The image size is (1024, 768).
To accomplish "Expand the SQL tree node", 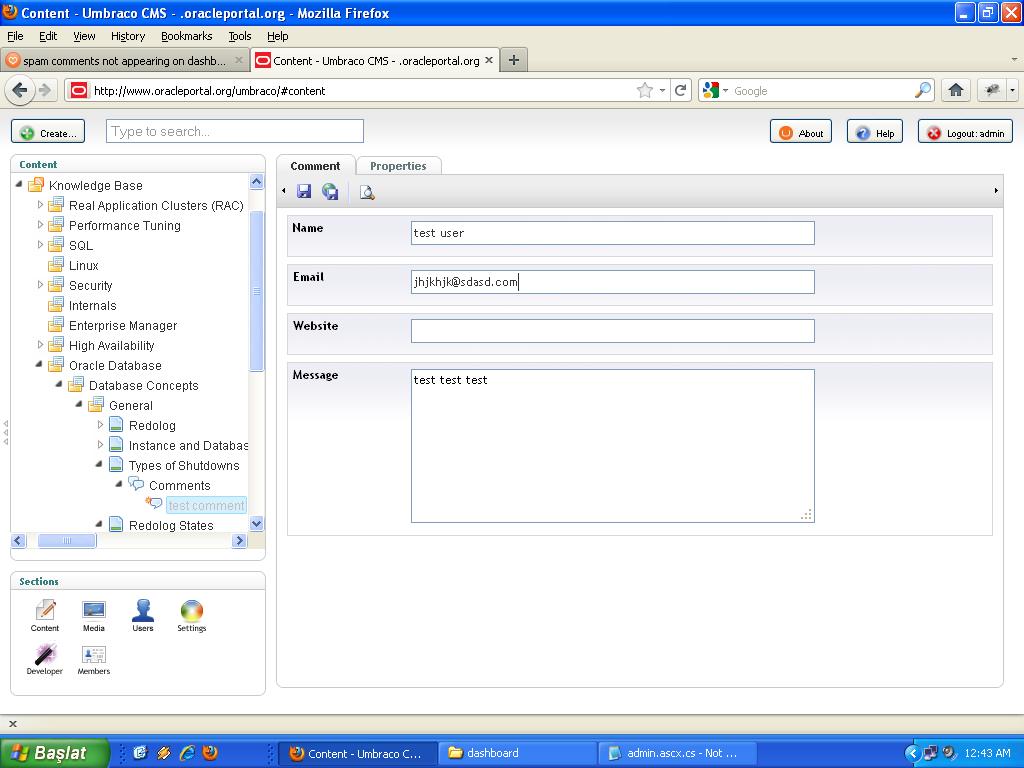I will pos(40,245).
